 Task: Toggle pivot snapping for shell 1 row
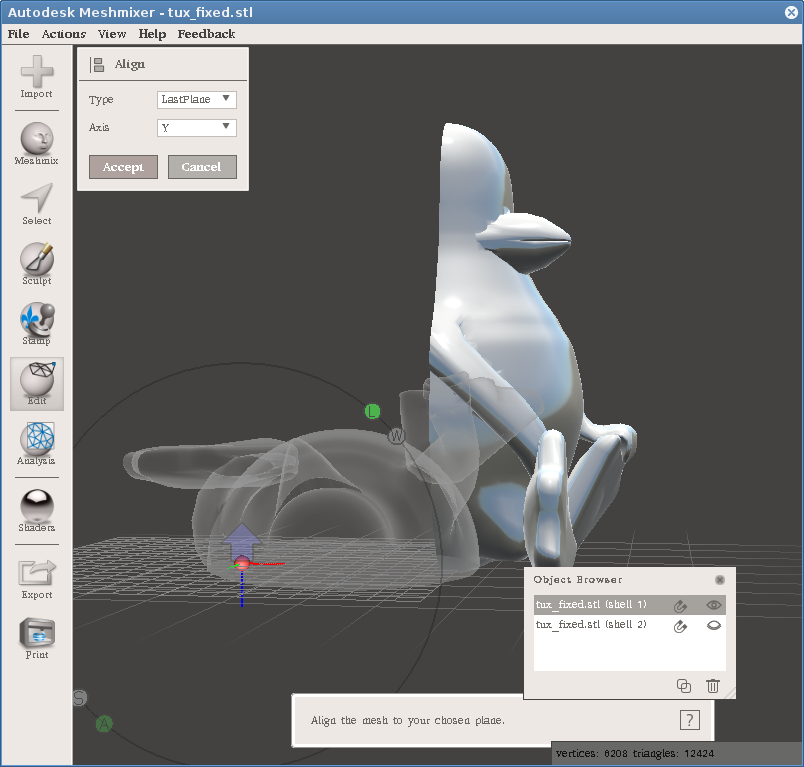(680, 605)
